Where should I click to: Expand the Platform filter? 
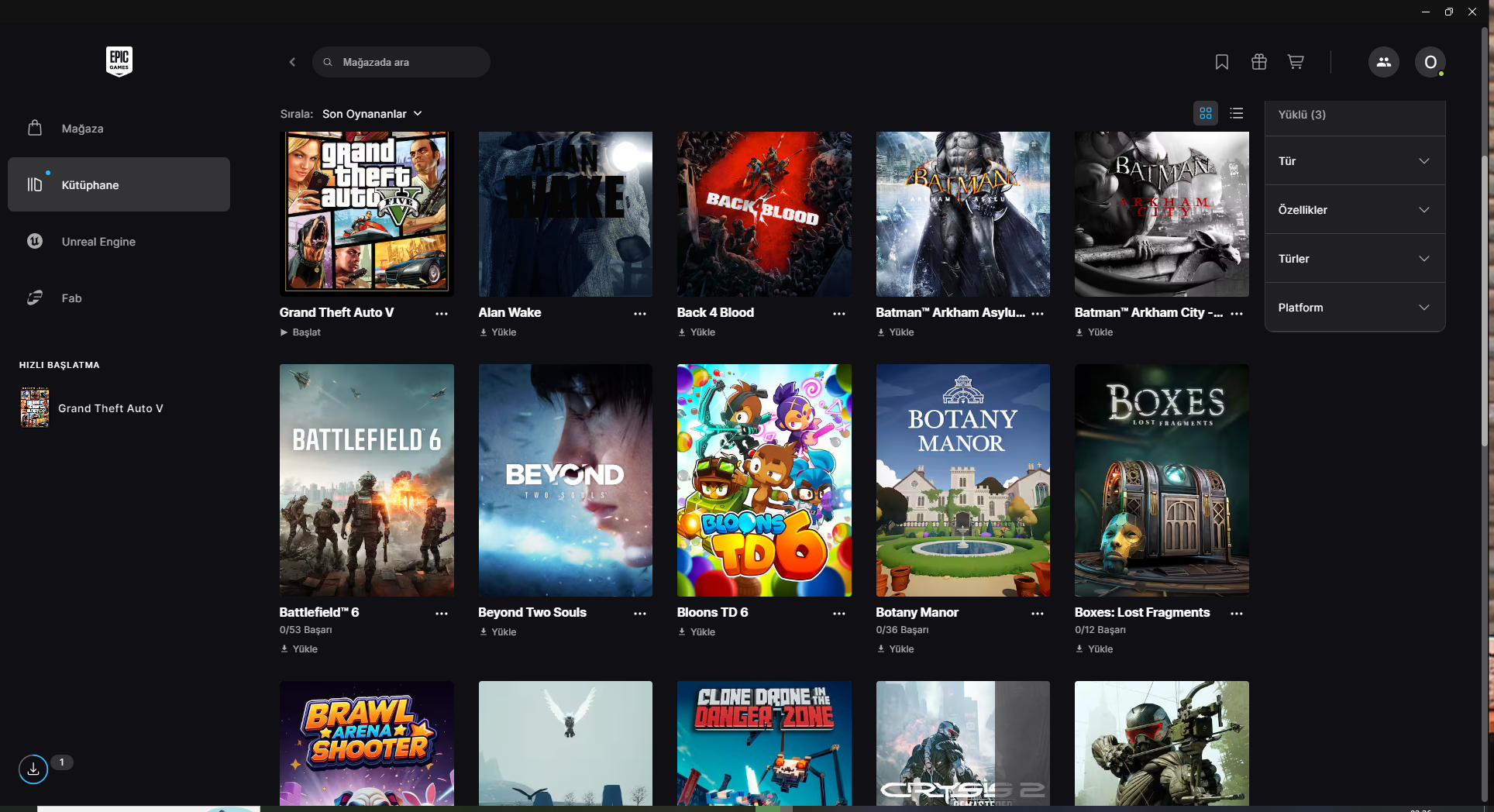[1355, 308]
